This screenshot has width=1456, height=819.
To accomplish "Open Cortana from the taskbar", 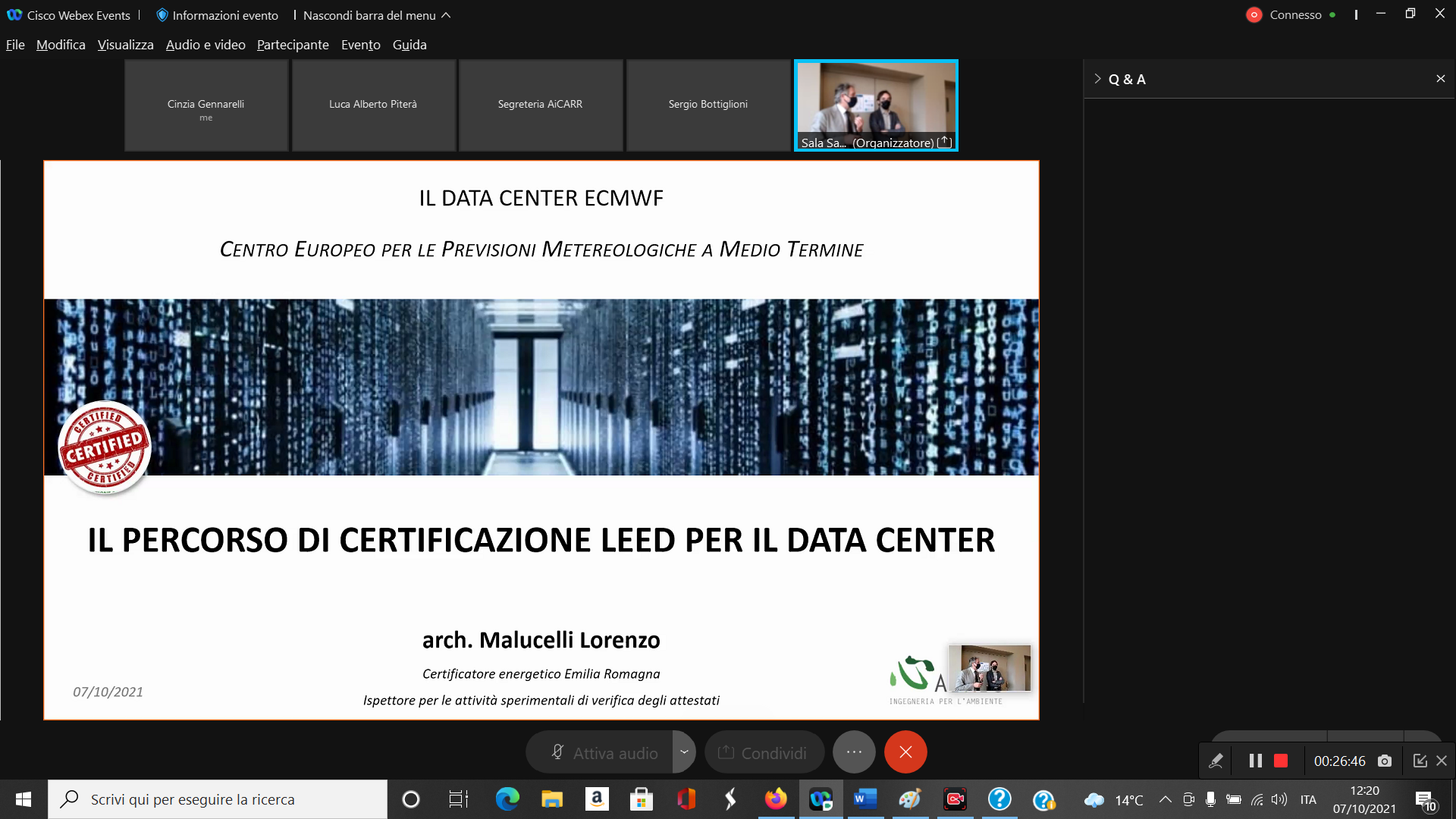I will click(x=411, y=799).
